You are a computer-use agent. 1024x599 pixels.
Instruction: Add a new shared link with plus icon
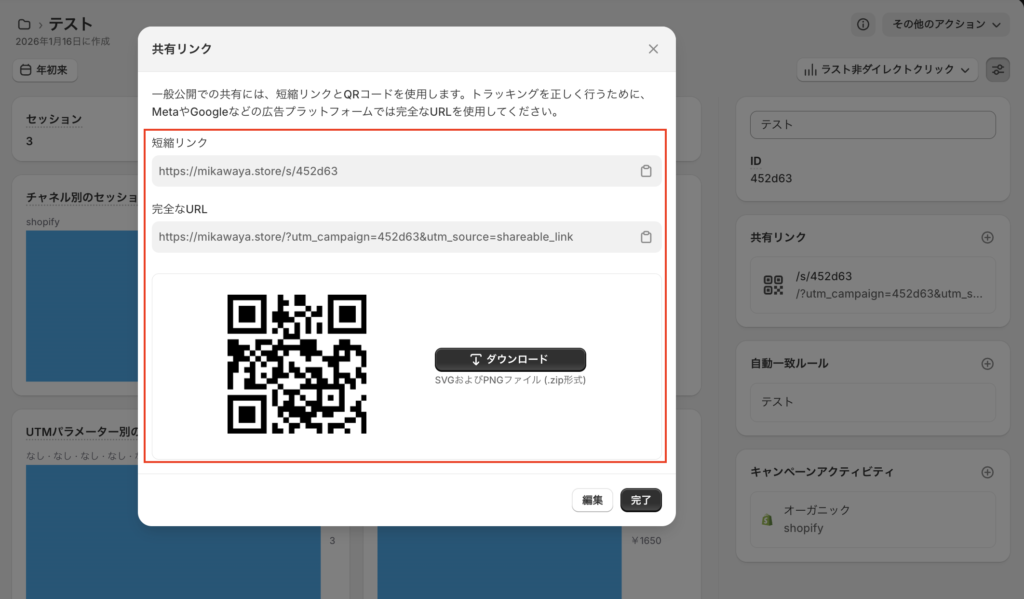point(987,237)
